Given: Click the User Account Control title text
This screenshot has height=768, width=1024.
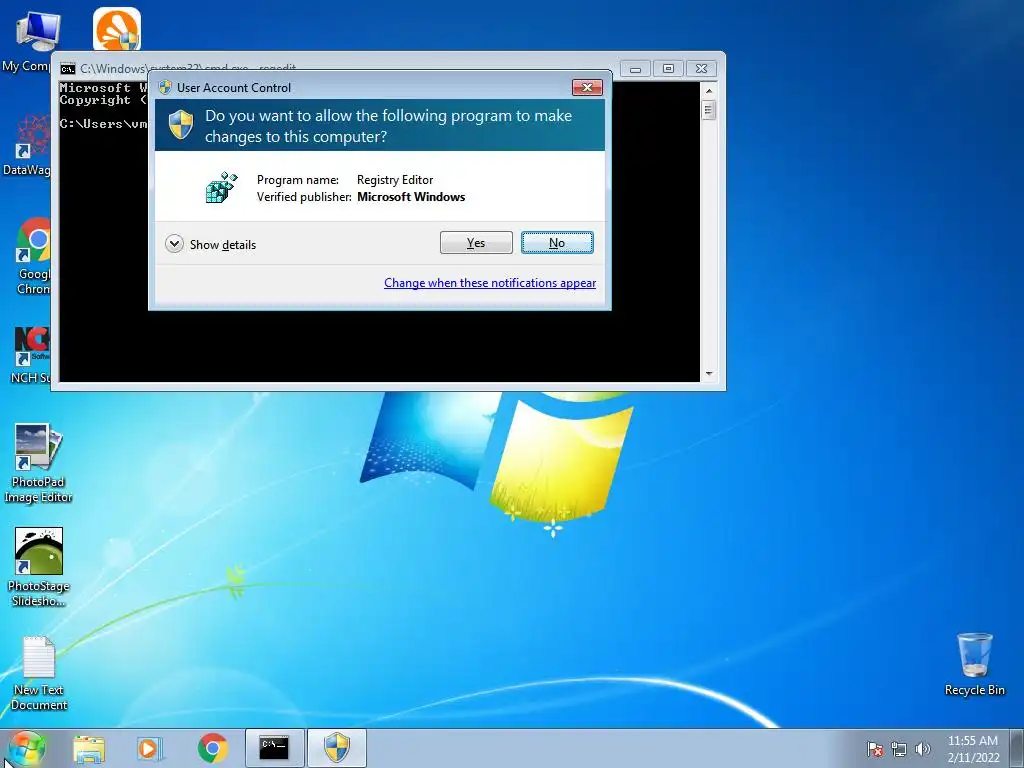Looking at the screenshot, I should (x=234, y=88).
